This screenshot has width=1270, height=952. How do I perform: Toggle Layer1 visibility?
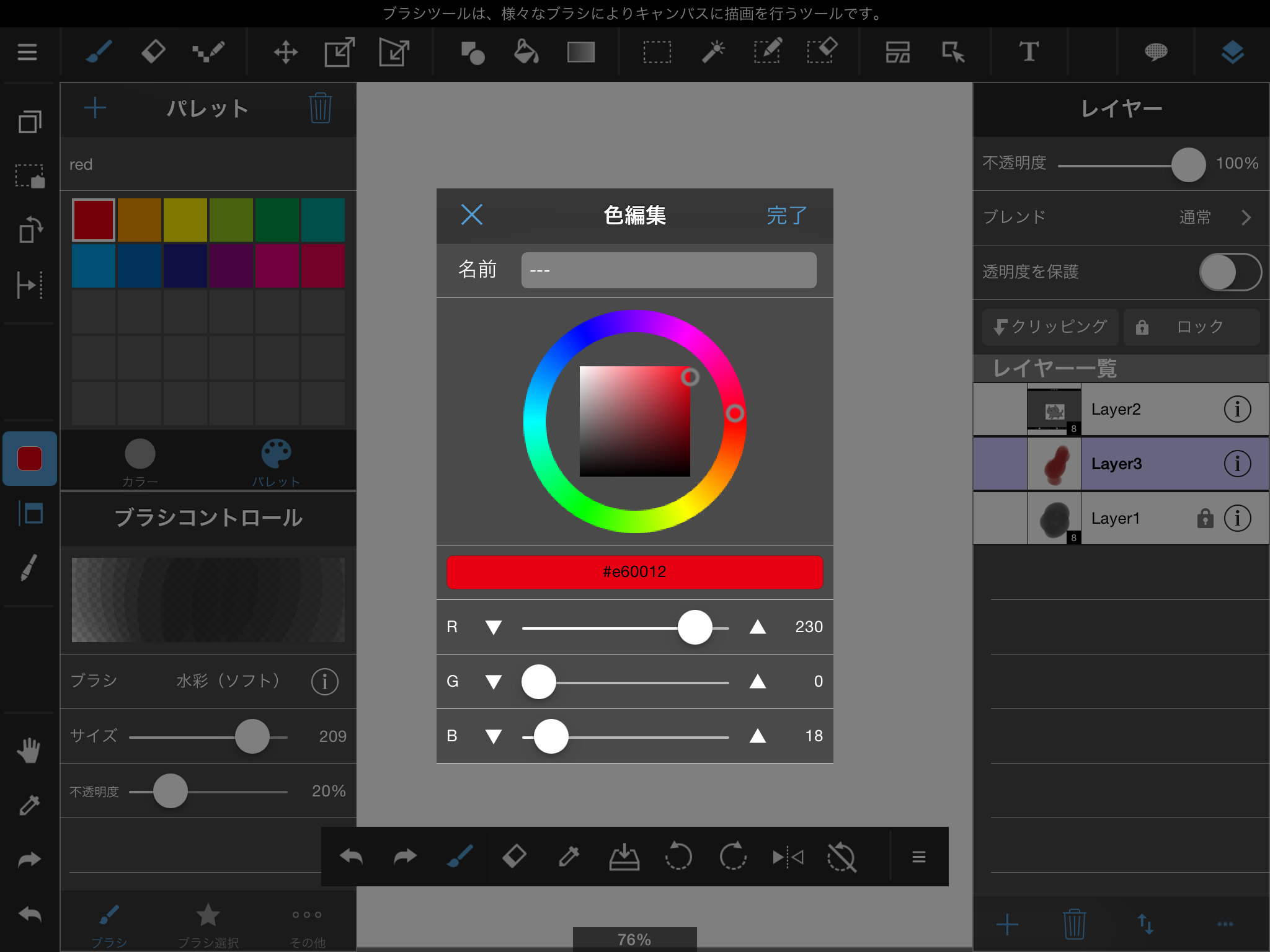(1000, 518)
